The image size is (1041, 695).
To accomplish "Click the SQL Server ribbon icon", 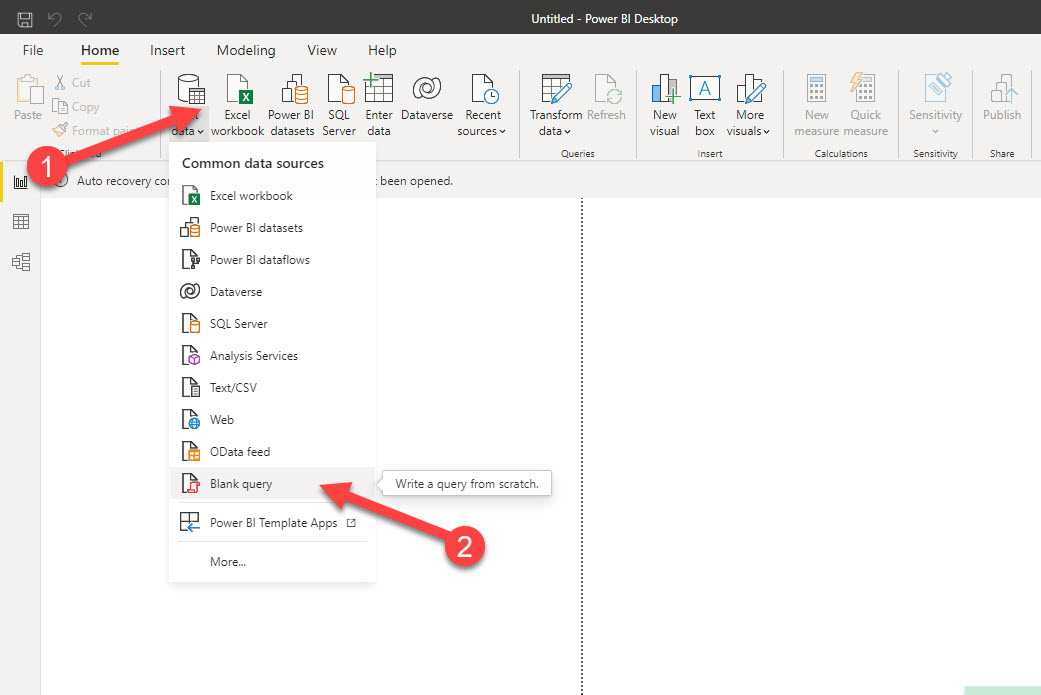I will (x=340, y=89).
